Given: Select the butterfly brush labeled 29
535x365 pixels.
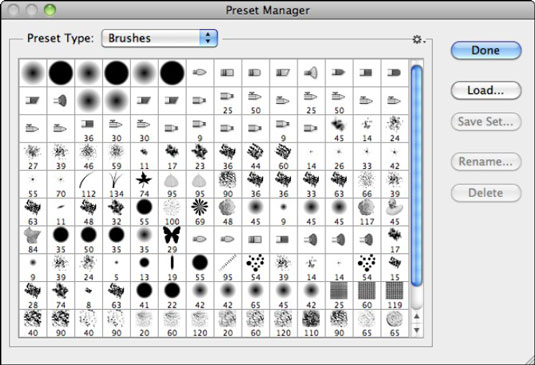Looking at the screenshot, I should point(172,239).
